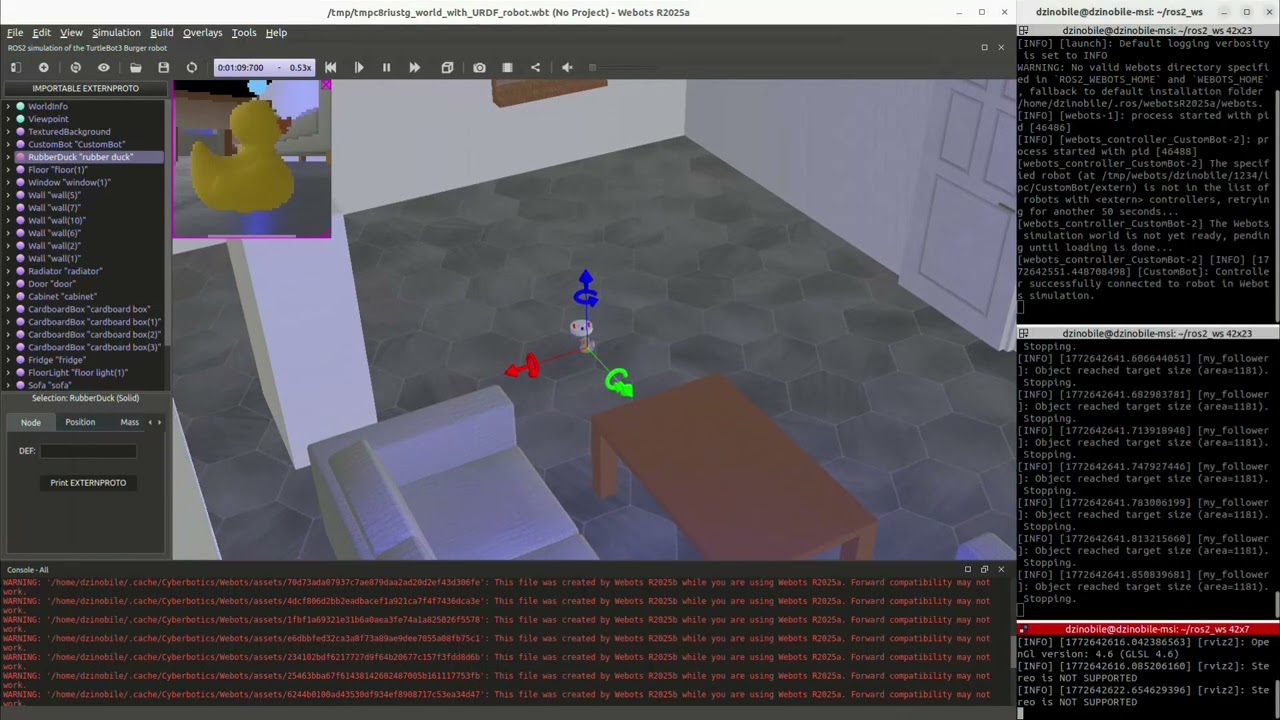The height and width of the screenshot is (720, 1280).
Task: Open the Edit menu
Action: click(x=41, y=32)
